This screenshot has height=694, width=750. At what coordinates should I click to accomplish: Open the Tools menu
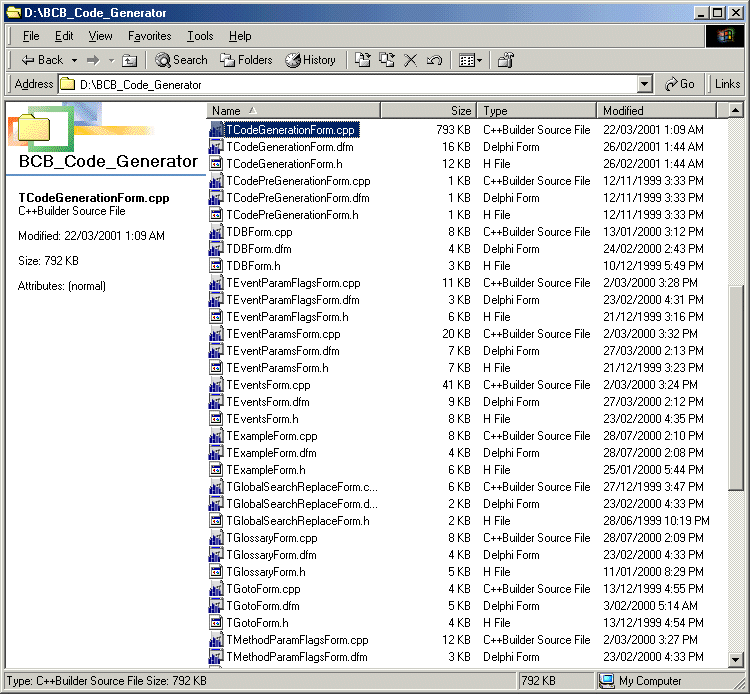click(x=200, y=36)
